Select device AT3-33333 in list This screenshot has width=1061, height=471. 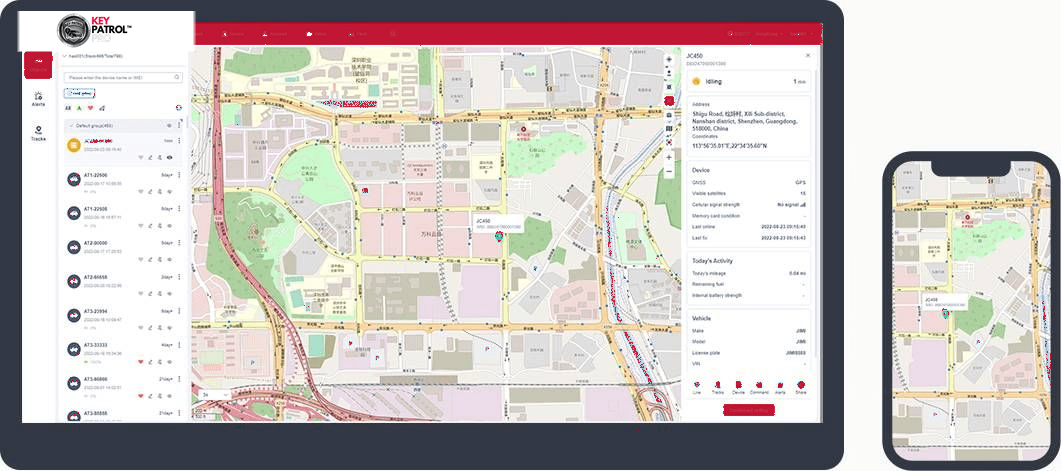tap(123, 353)
